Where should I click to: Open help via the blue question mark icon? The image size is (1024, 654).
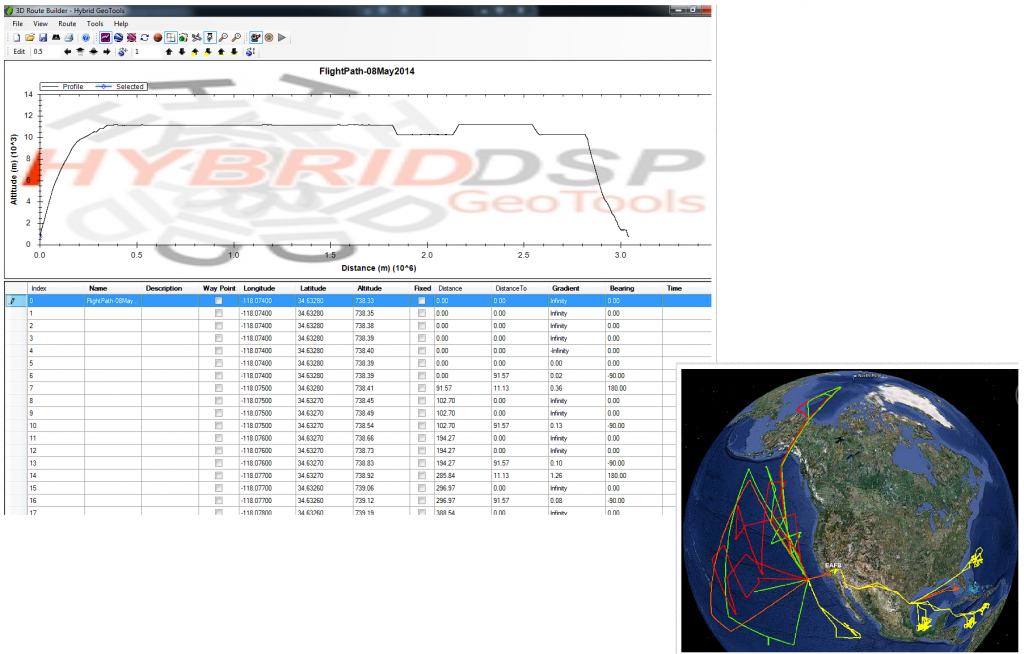click(x=86, y=38)
